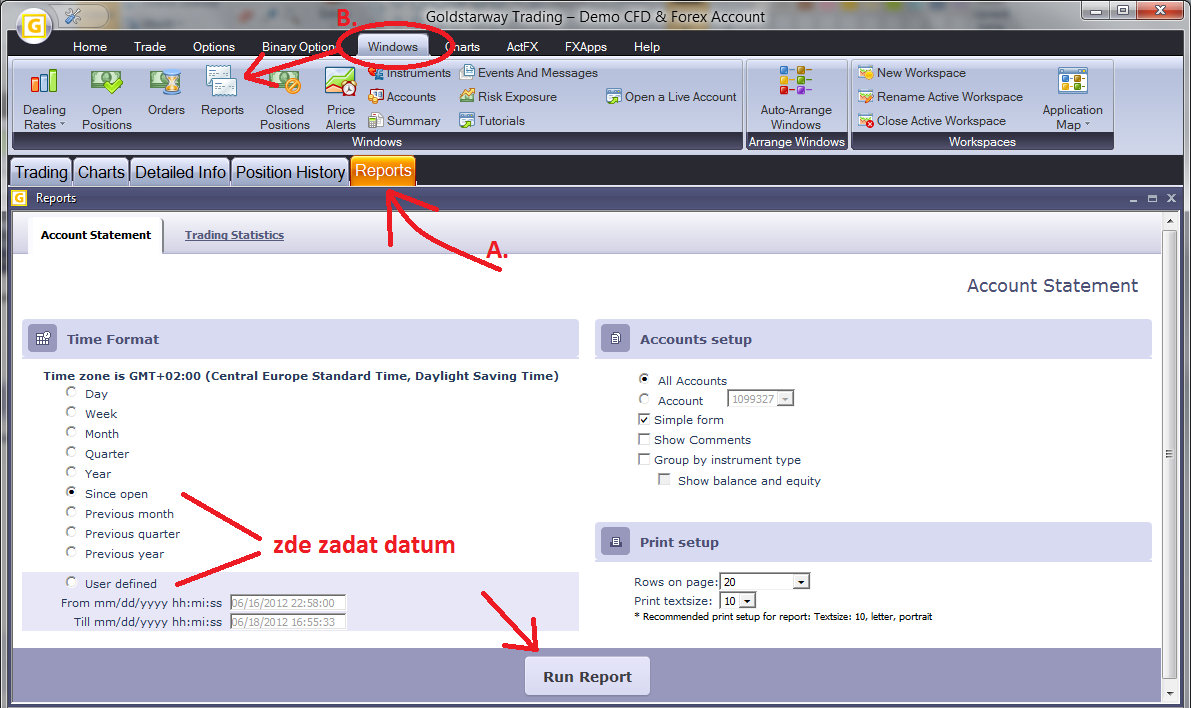The width and height of the screenshot is (1191, 708).
Task: Expand the Account number dropdown
Action: [786, 399]
